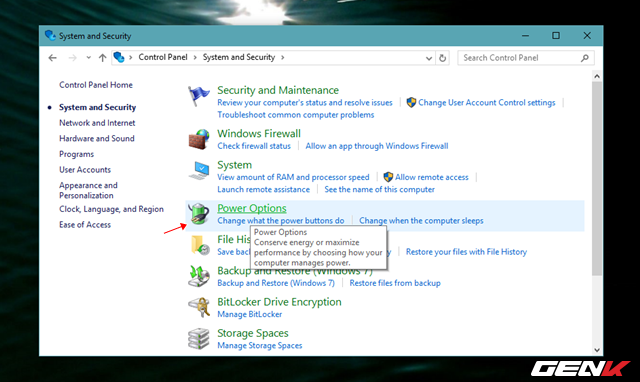
Task: Open Appearance and Personalization category
Action: (88, 190)
